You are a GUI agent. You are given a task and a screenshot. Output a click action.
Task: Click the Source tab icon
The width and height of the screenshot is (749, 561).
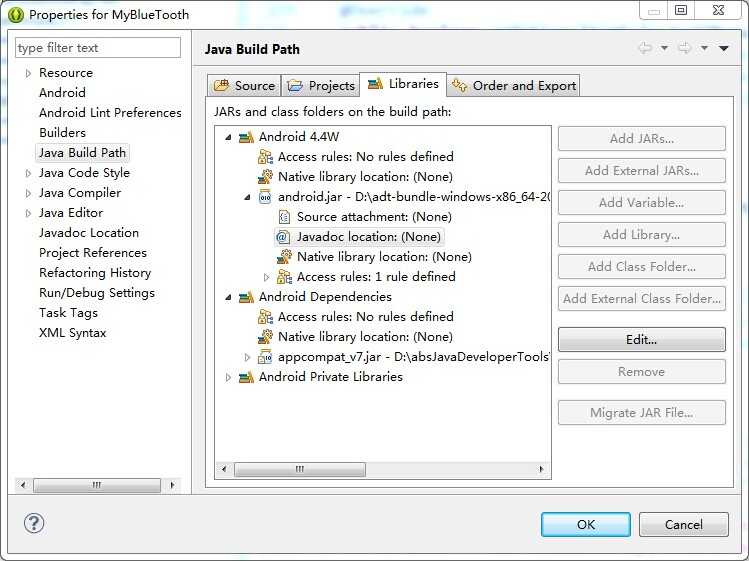221,86
